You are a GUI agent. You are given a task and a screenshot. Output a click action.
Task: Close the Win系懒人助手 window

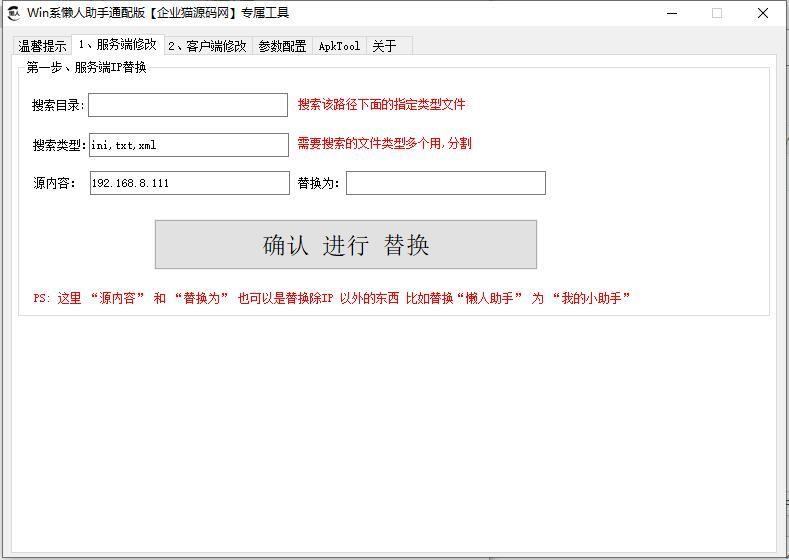click(763, 14)
